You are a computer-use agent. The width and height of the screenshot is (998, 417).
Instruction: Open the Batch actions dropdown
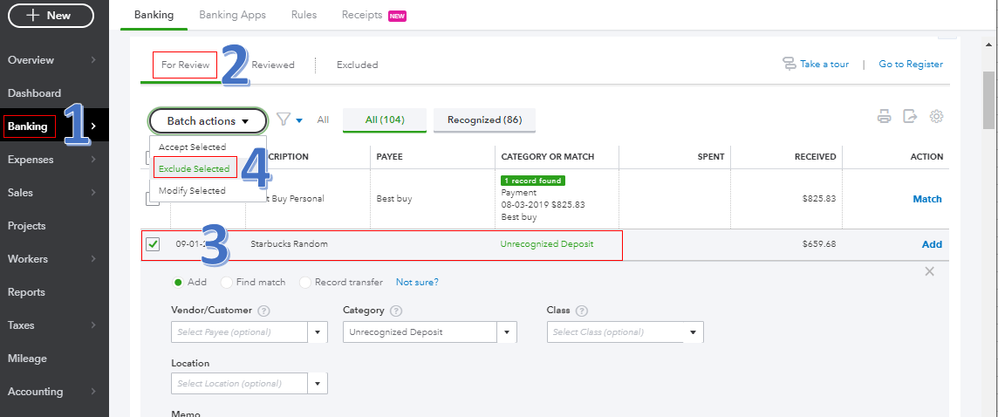208,121
